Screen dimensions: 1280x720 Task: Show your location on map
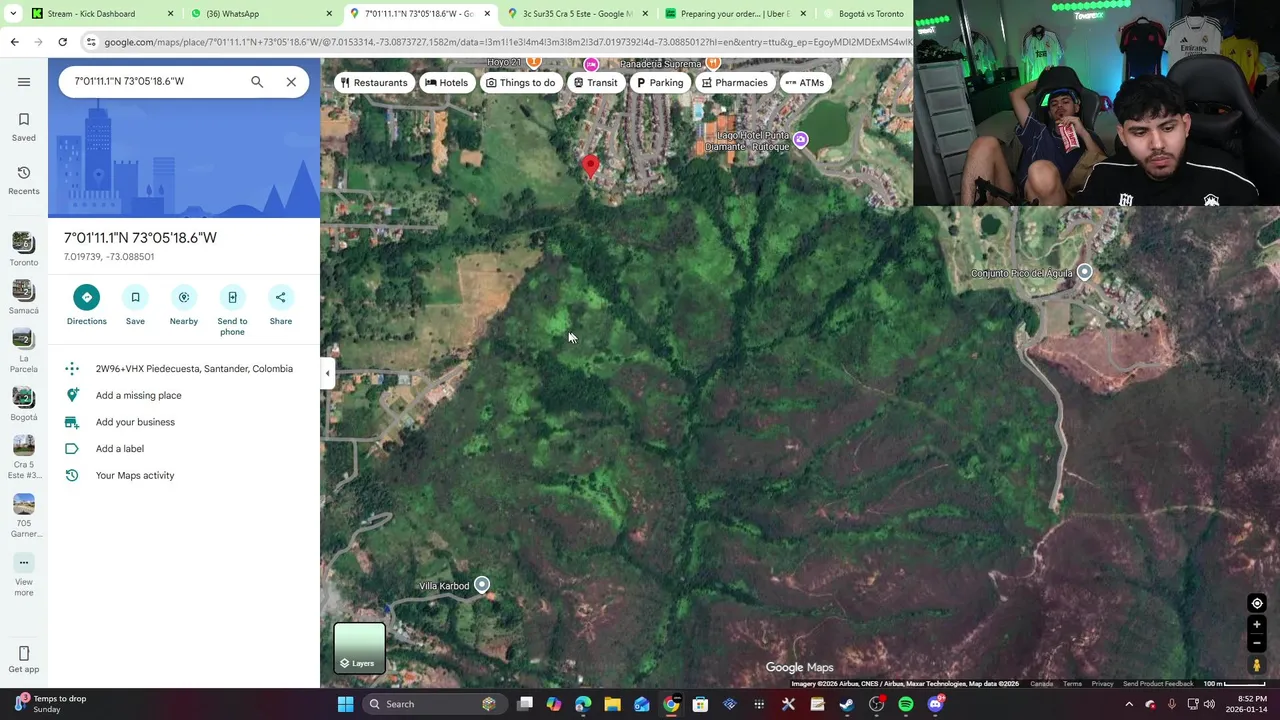[x=1257, y=603]
